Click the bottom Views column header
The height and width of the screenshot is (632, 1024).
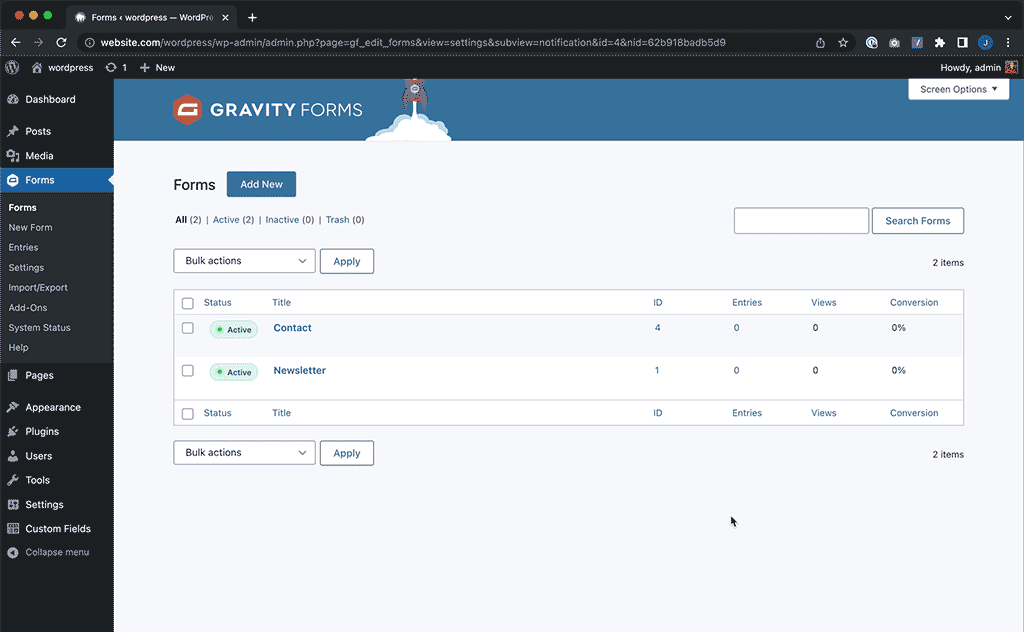coord(824,413)
